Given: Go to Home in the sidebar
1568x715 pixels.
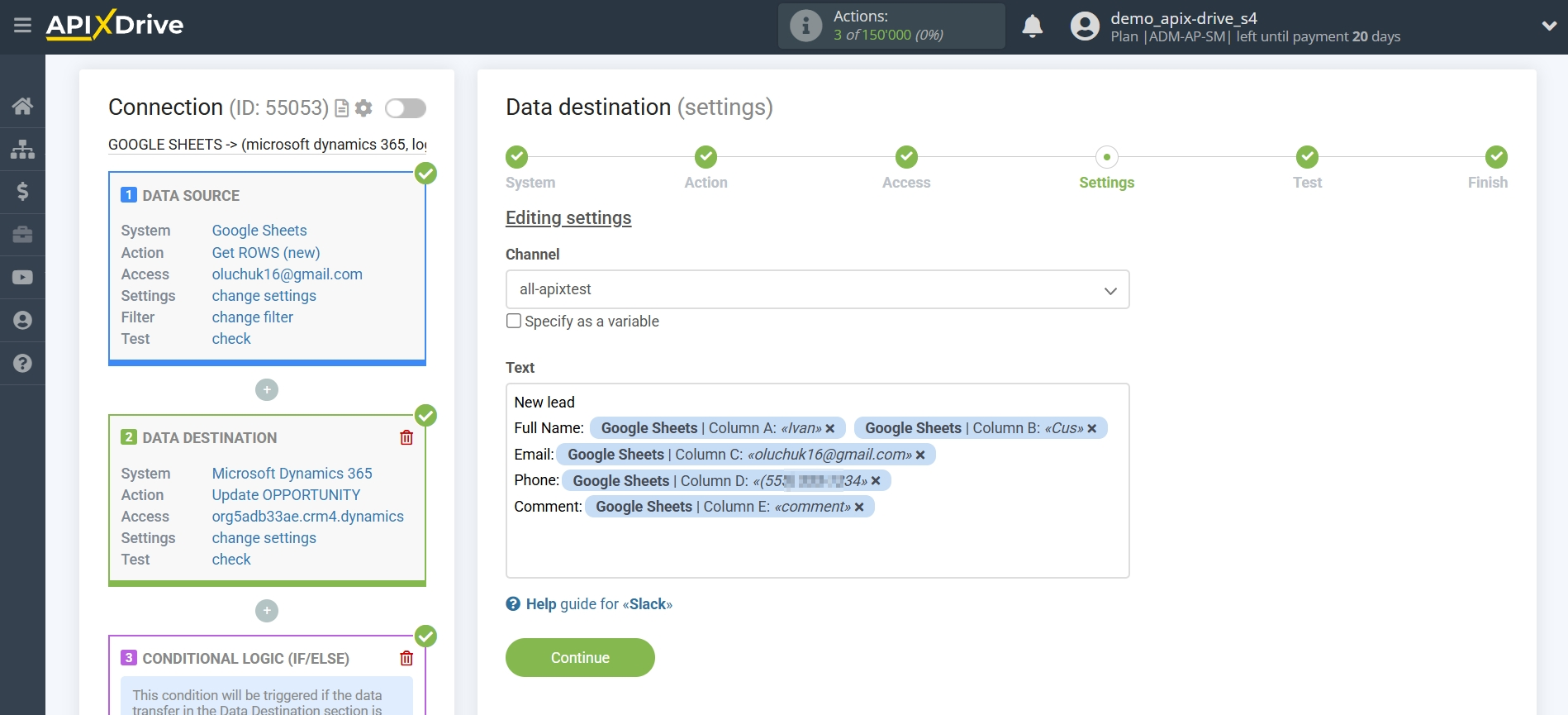Looking at the screenshot, I should point(22,106).
